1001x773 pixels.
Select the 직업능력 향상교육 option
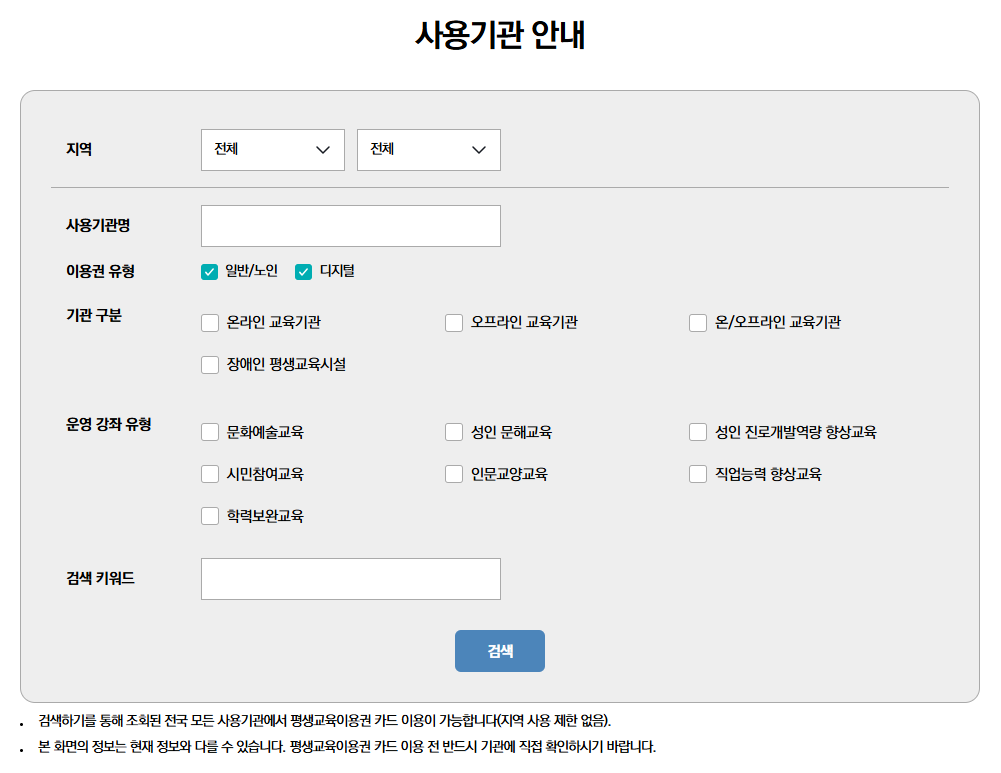click(697, 473)
